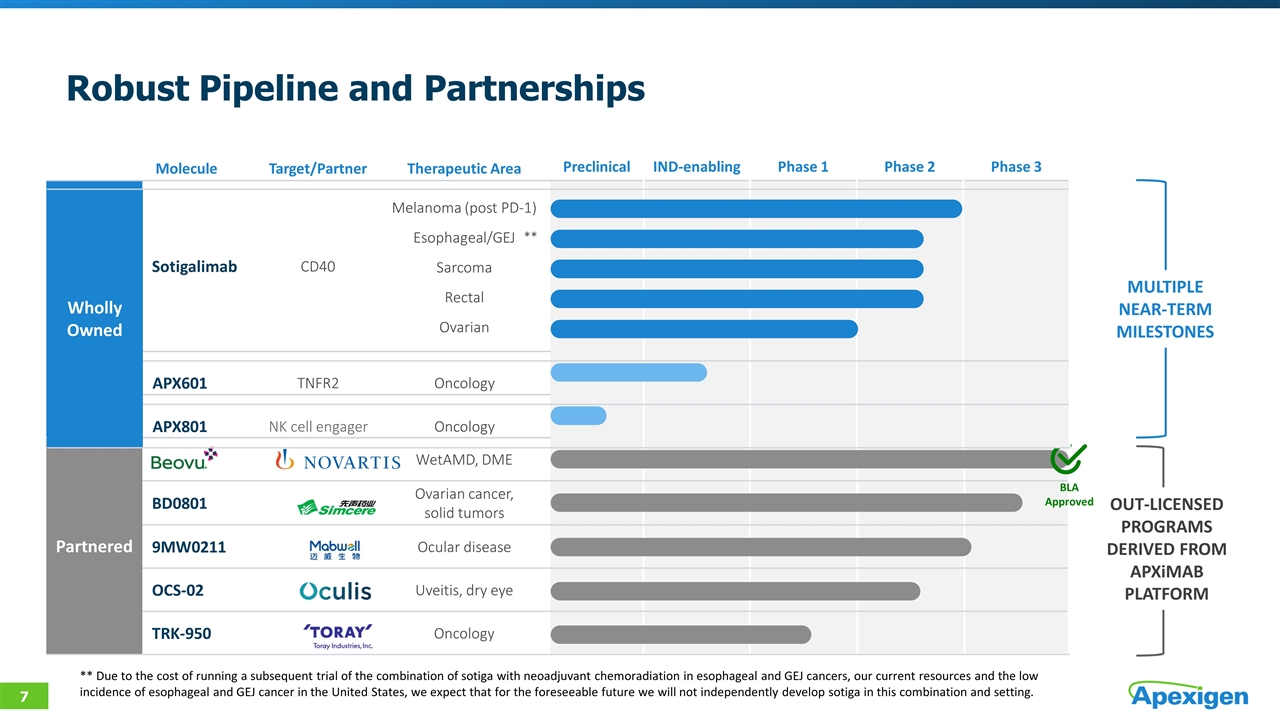Select the IND-enabling stage header
This screenshot has height=720, width=1280.
point(696,166)
